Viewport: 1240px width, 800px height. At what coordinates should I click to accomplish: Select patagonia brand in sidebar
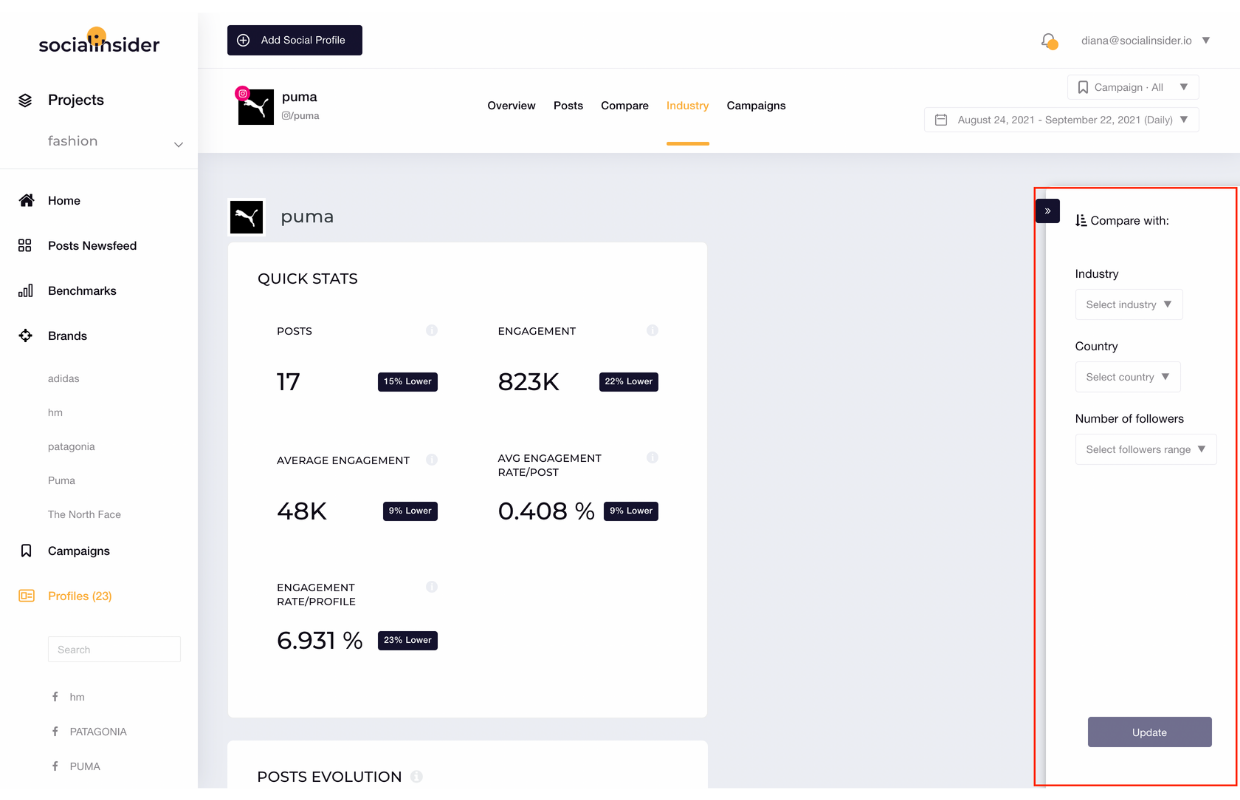pyautogui.click(x=71, y=447)
